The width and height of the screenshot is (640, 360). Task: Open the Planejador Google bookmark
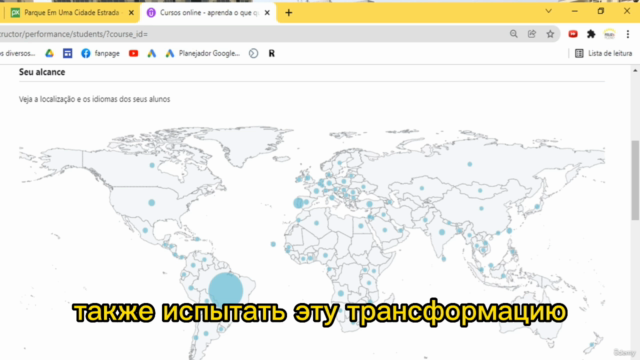(203, 53)
